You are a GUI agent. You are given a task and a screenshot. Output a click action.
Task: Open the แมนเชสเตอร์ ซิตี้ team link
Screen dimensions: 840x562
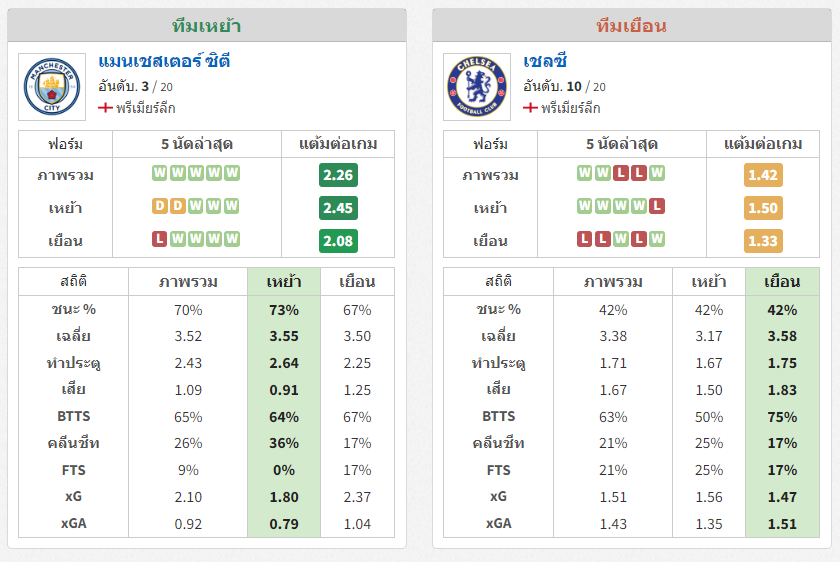point(164,62)
